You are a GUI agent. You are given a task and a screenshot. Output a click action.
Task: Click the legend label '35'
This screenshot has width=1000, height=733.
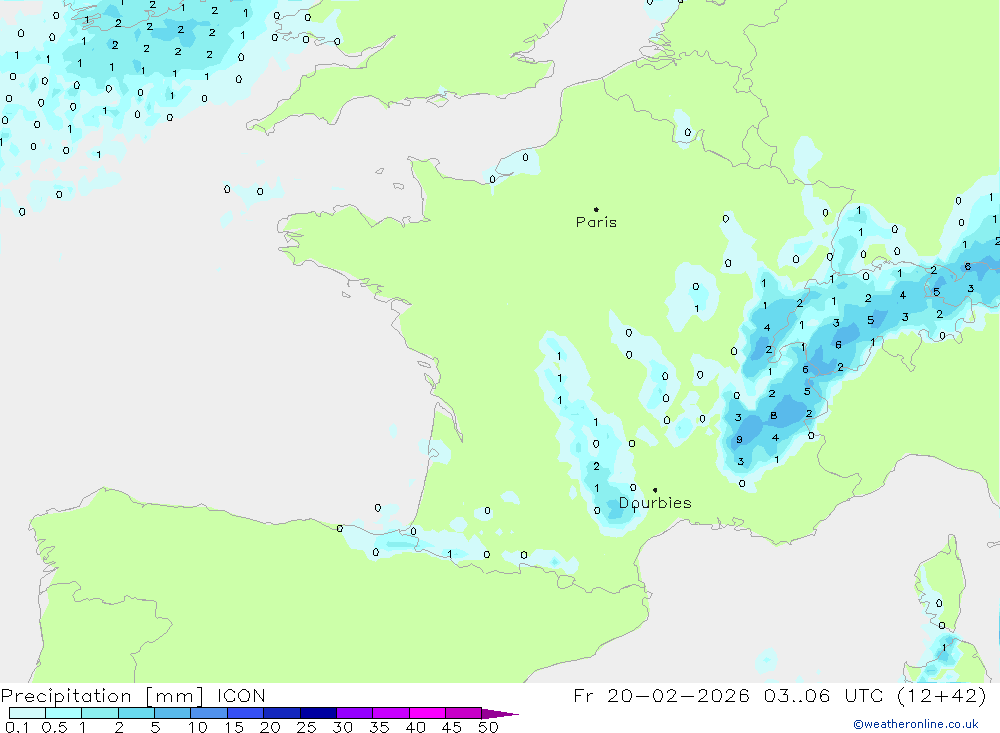click(379, 727)
